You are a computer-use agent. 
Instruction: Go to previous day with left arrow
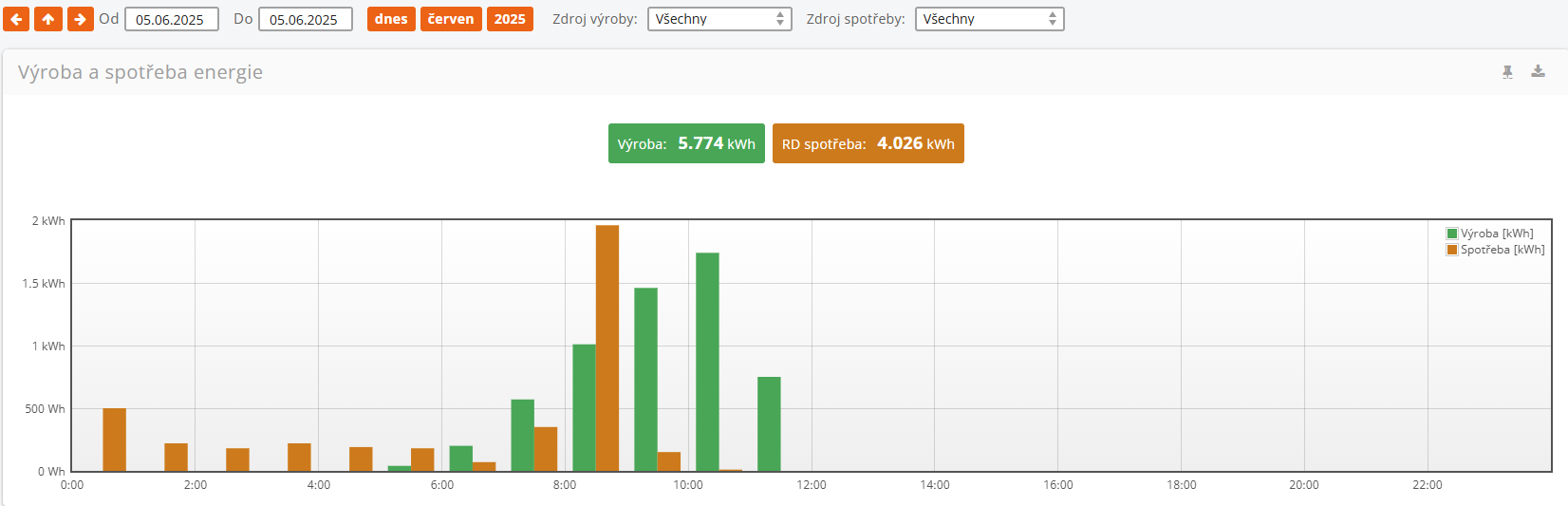tap(16, 19)
